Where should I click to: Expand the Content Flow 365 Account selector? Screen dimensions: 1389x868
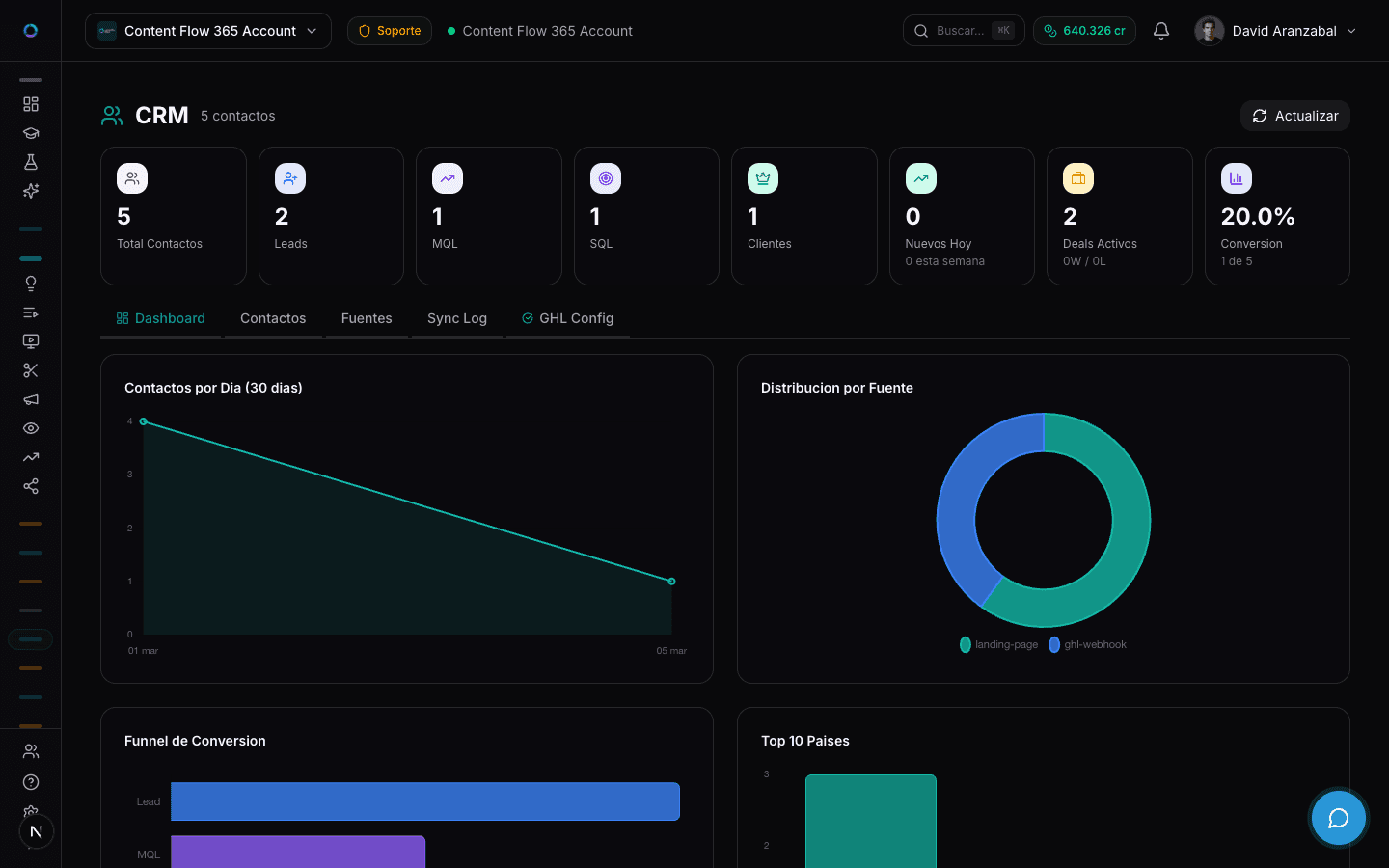[x=208, y=31]
